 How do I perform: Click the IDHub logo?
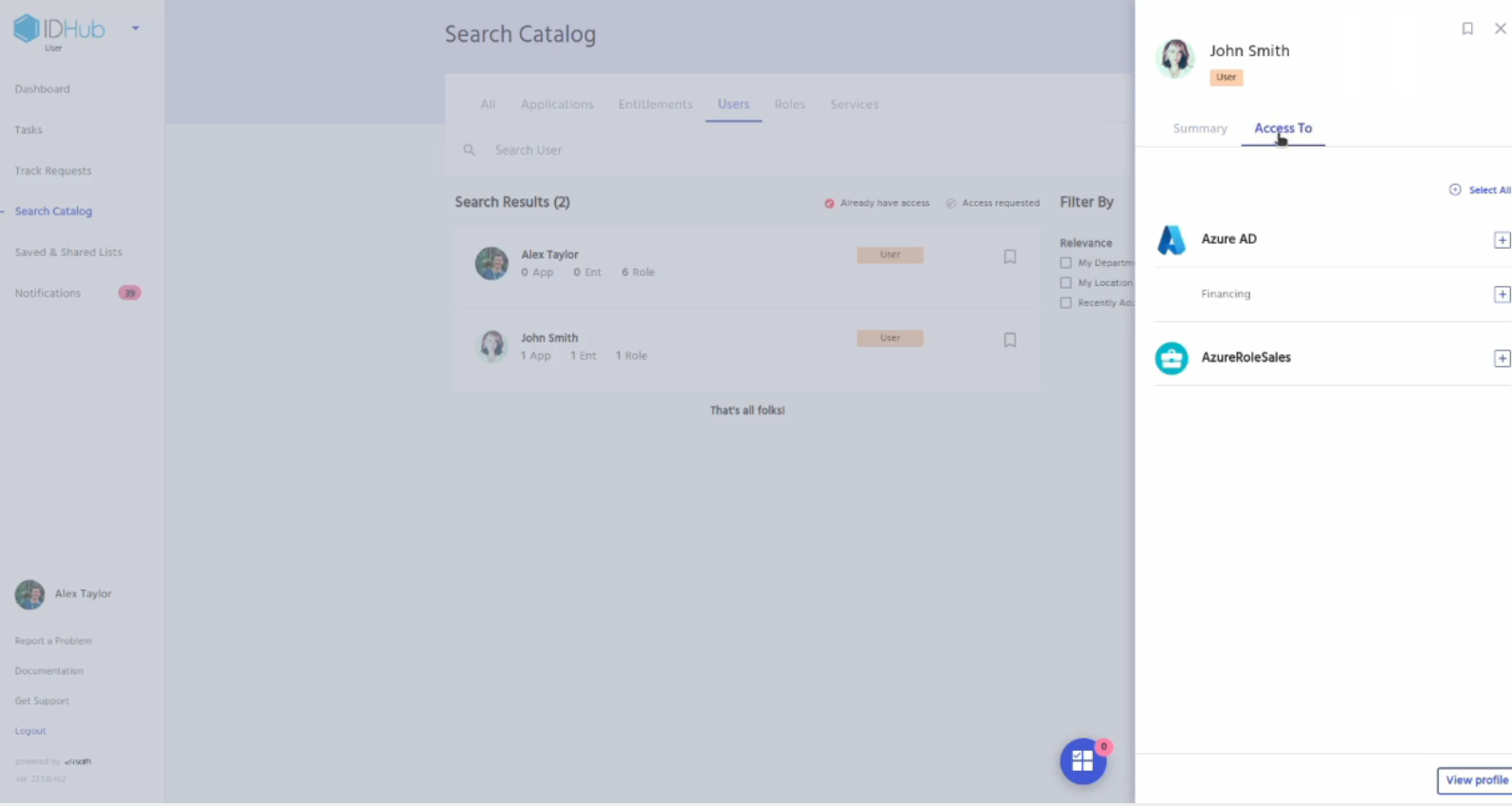59,30
